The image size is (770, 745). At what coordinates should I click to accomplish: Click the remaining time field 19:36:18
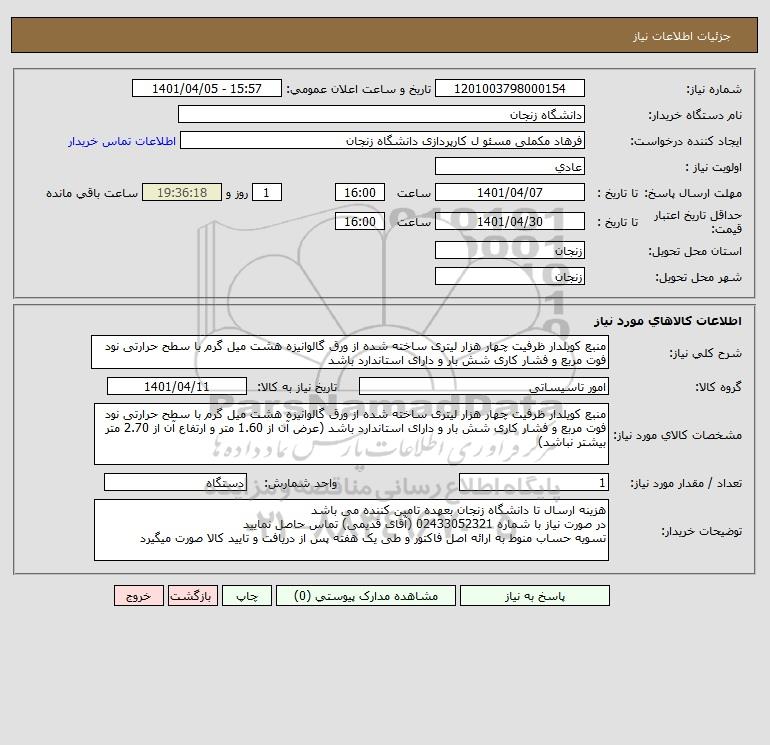click(182, 193)
